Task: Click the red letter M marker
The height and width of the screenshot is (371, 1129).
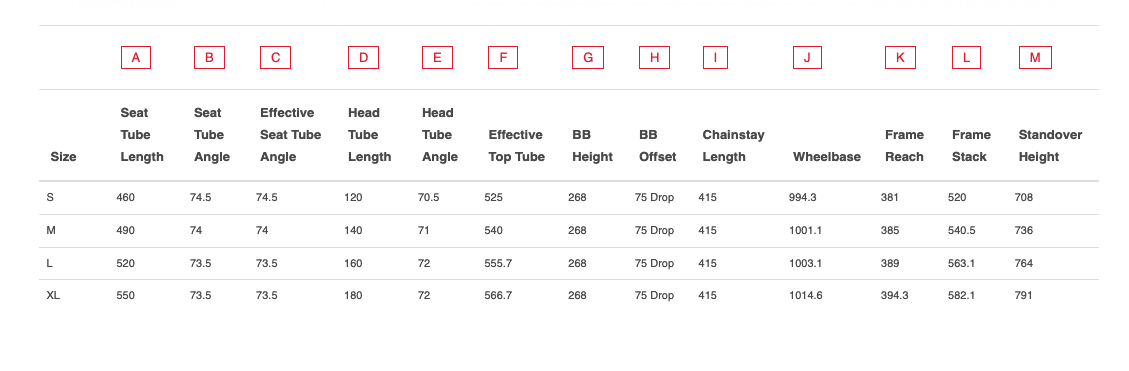Action: click(x=1035, y=58)
